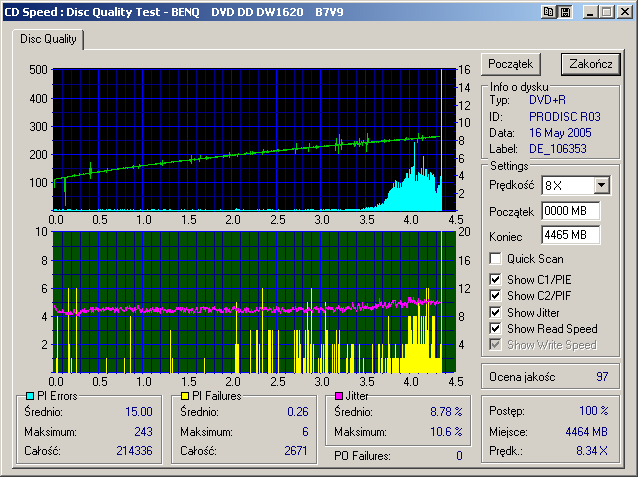This screenshot has height=477, width=638.
Task: Maximize the CD Speed window
Action: pos(607,12)
